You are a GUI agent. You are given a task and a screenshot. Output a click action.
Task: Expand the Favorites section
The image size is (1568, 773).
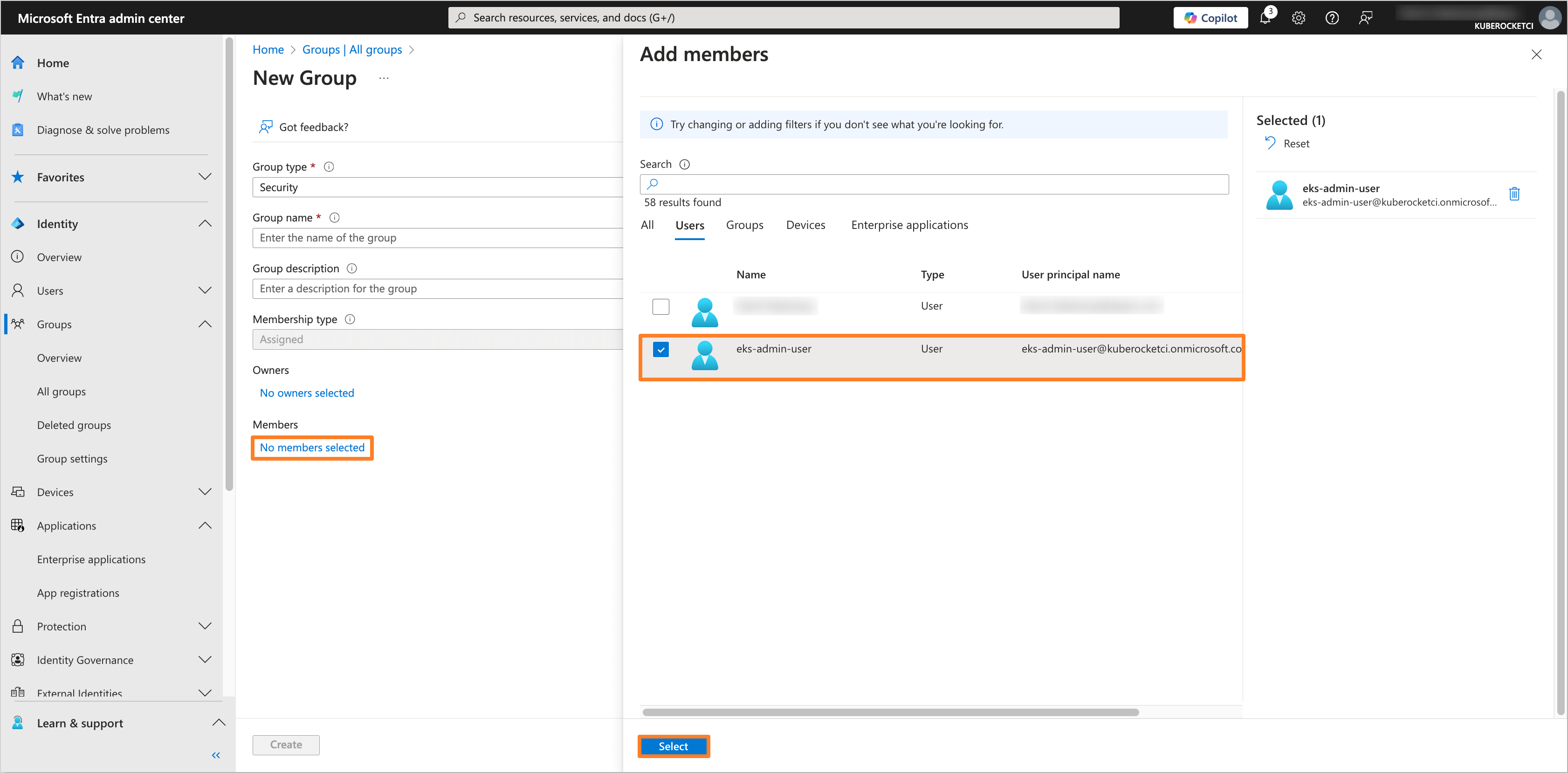point(207,176)
